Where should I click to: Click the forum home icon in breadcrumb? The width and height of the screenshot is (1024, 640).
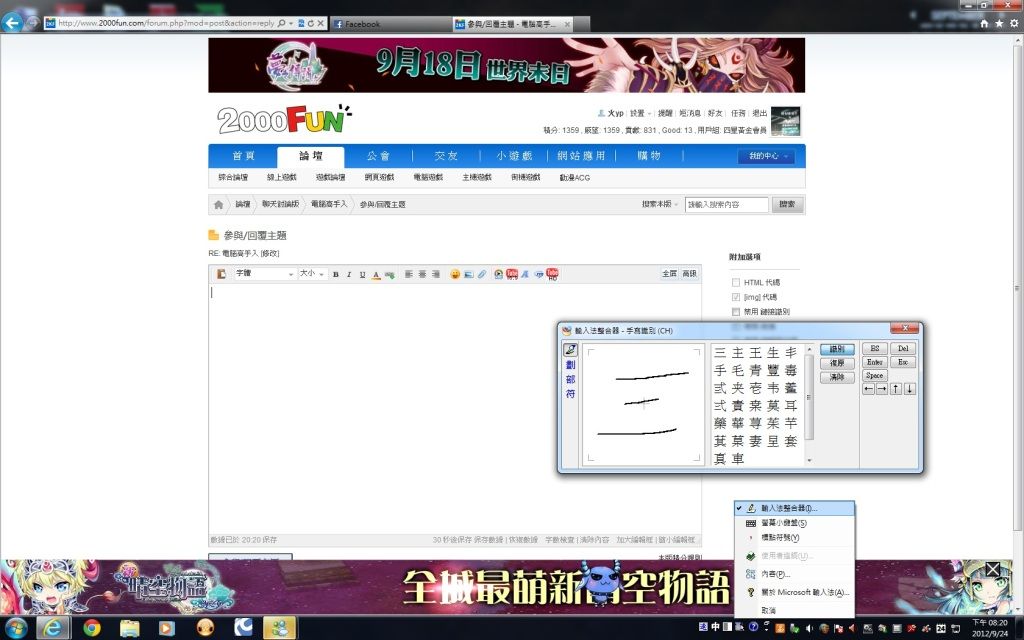pos(218,204)
